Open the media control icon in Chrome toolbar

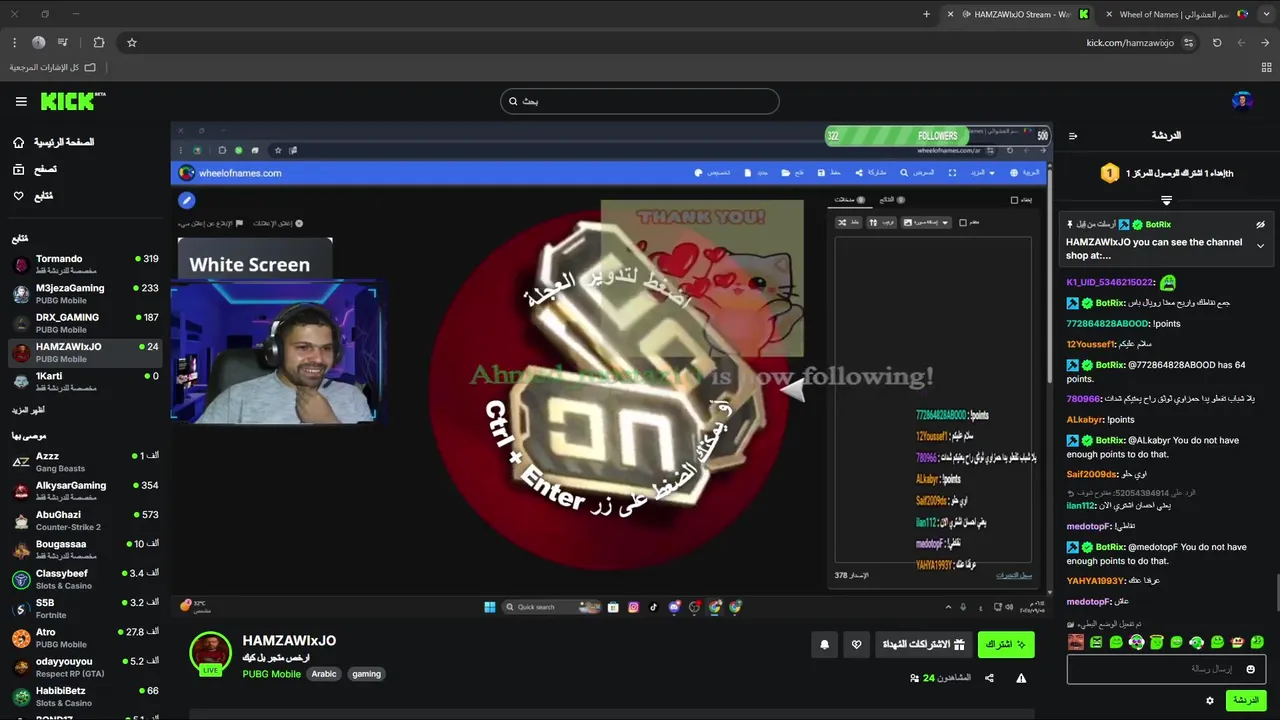[x=63, y=43]
